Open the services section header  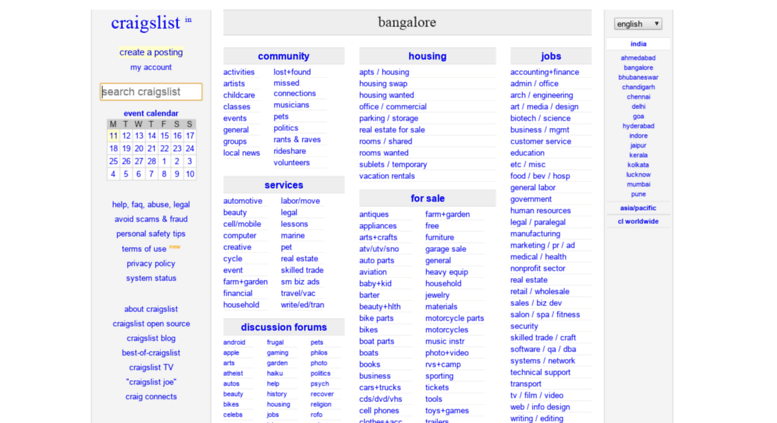click(x=283, y=185)
